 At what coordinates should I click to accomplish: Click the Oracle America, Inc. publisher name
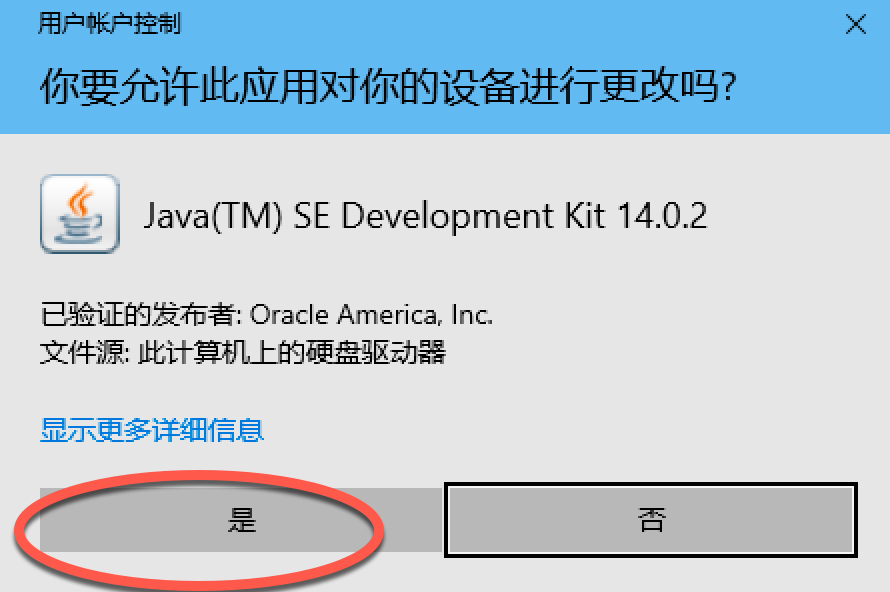tap(371, 315)
